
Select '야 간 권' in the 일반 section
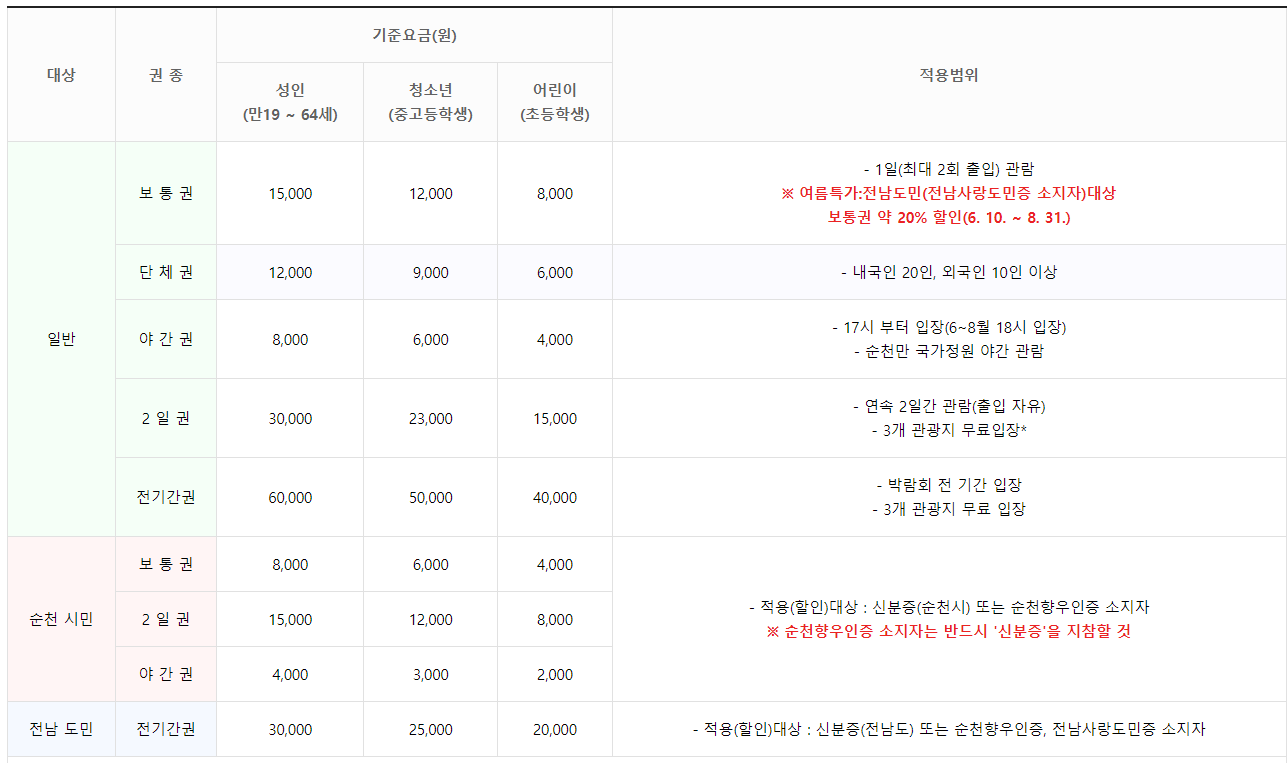tap(166, 339)
